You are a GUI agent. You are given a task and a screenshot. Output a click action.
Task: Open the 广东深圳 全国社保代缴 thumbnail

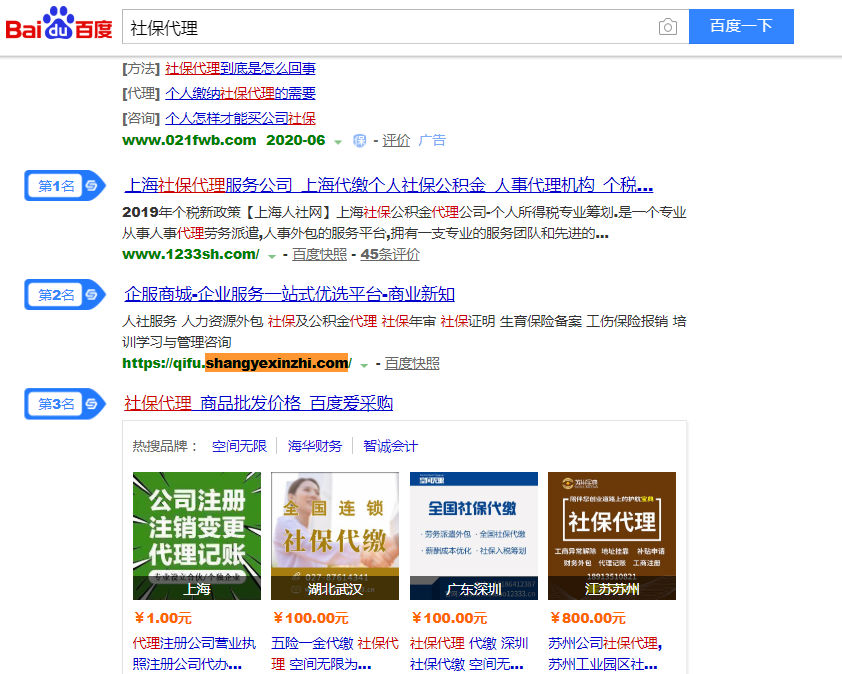[x=474, y=536]
